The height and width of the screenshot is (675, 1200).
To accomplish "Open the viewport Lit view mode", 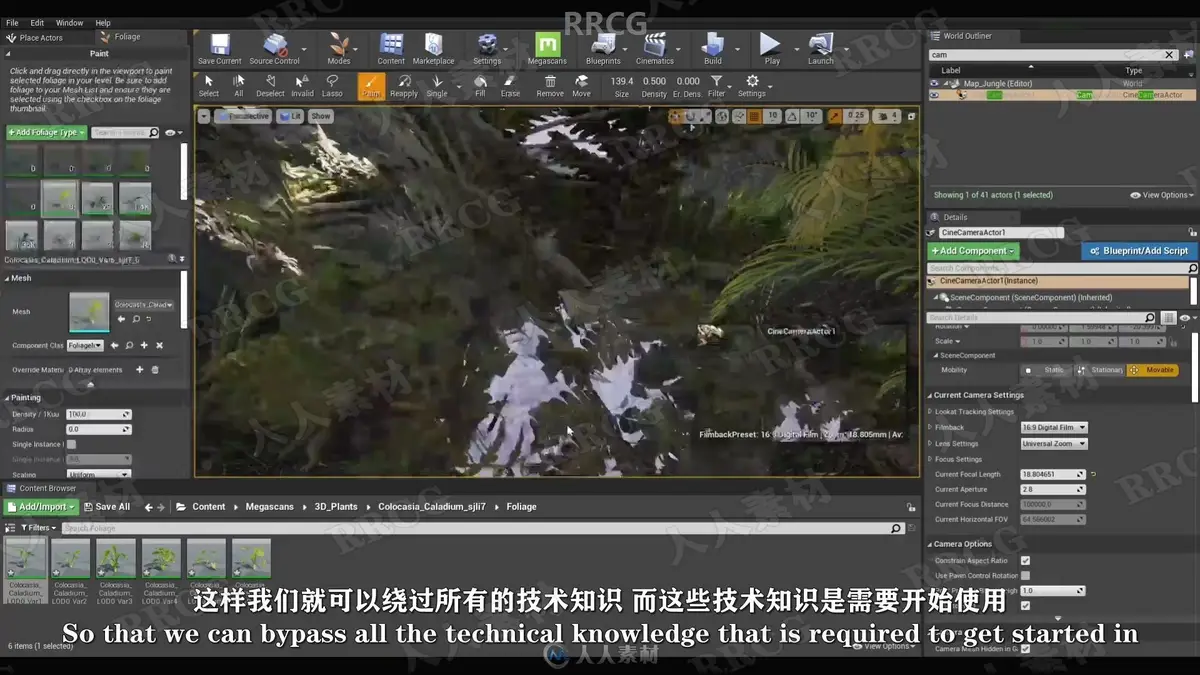I will click(291, 116).
